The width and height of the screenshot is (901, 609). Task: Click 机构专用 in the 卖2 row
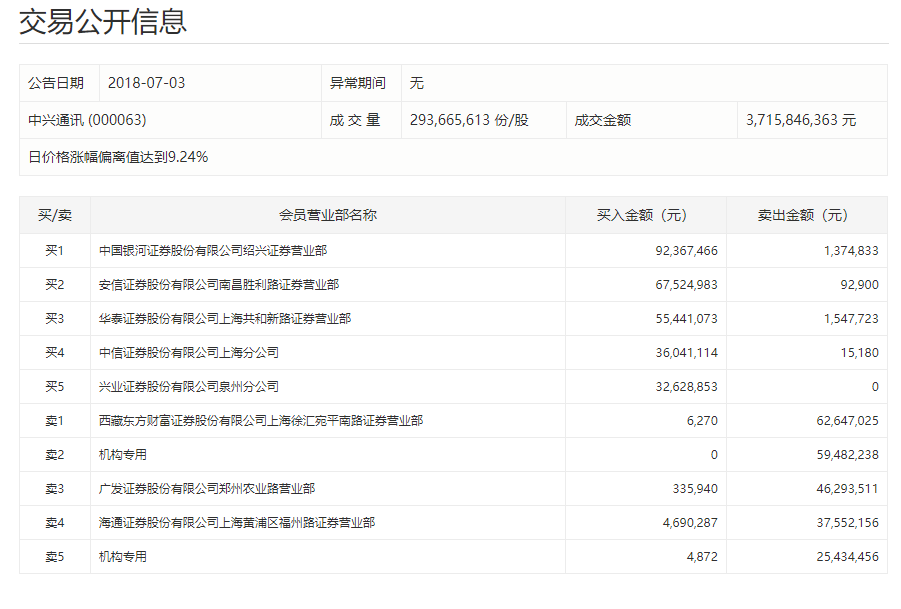tap(123, 455)
